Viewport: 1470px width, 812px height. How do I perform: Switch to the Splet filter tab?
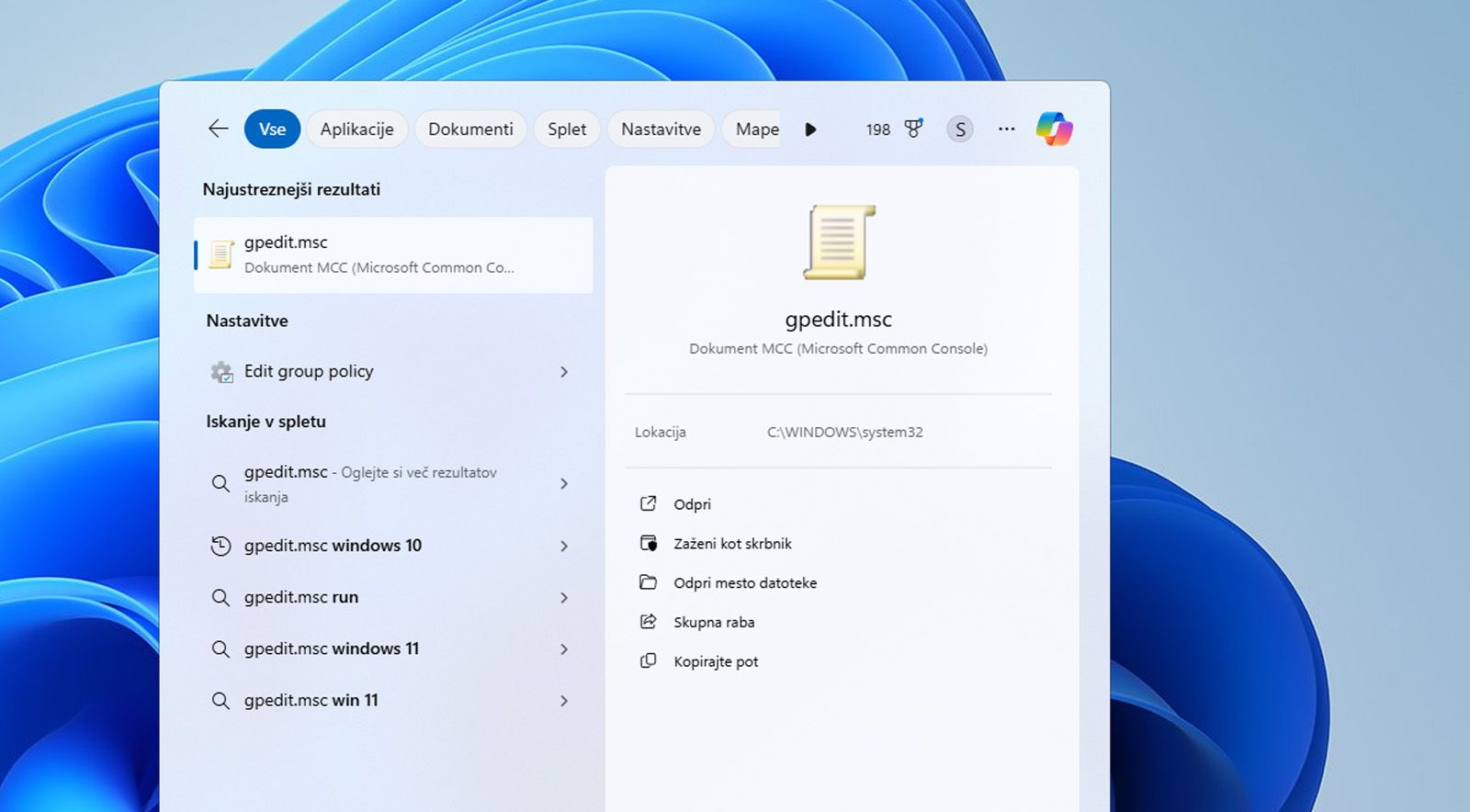coord(567,130)
